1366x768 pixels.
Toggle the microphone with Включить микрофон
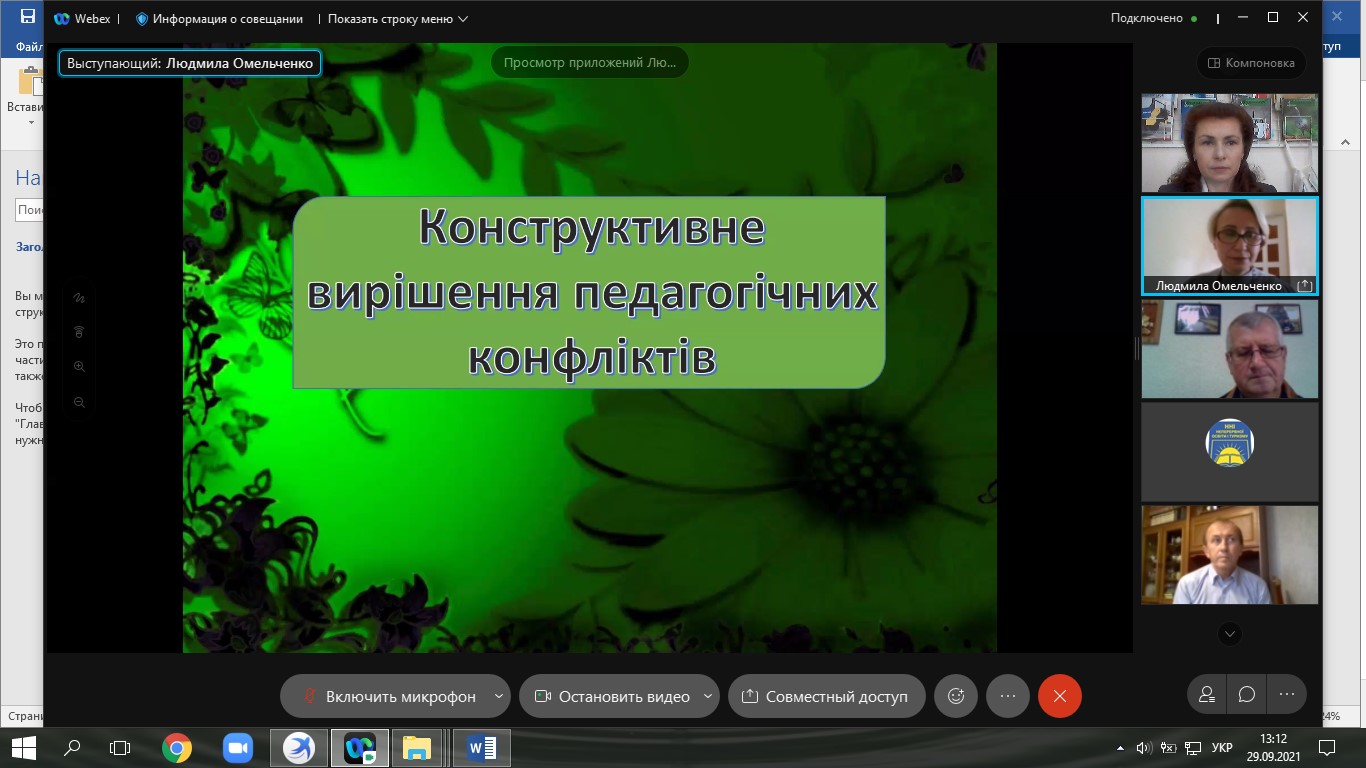pos(388,696)
